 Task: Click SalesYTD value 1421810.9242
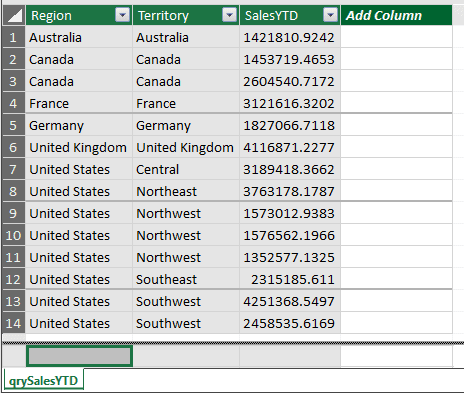290,37
